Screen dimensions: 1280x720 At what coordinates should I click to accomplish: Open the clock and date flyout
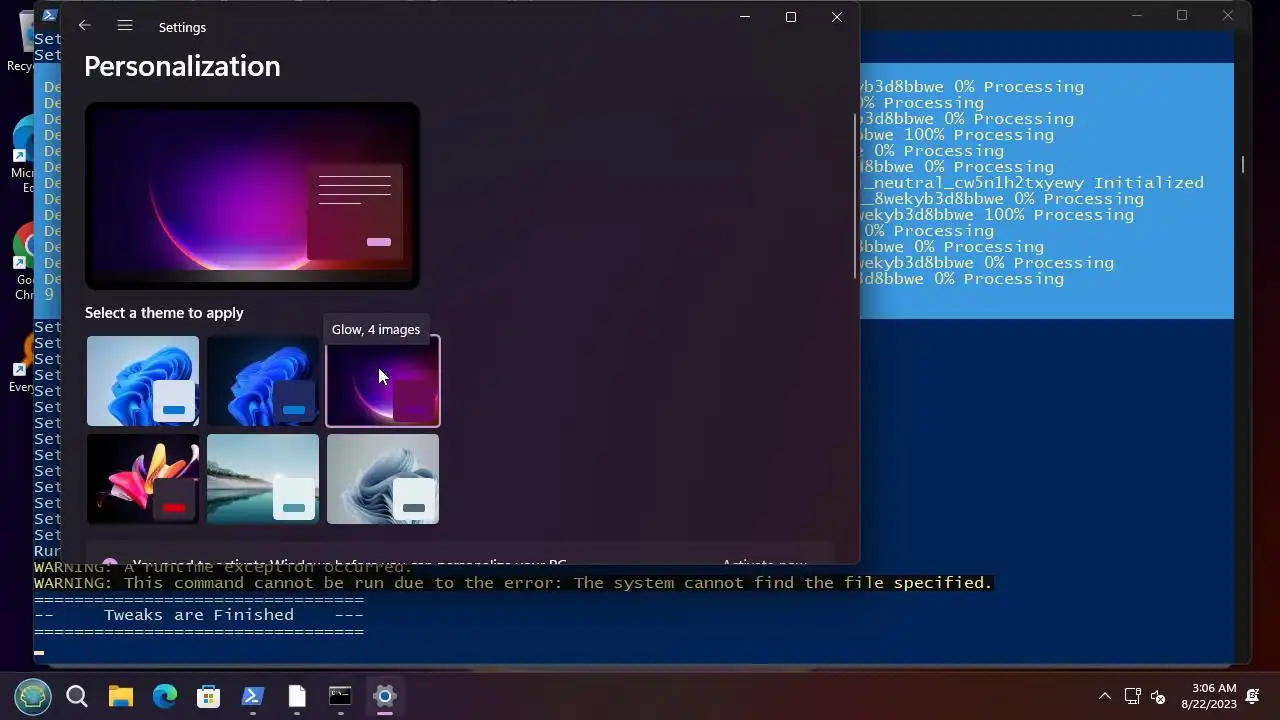1208,696
